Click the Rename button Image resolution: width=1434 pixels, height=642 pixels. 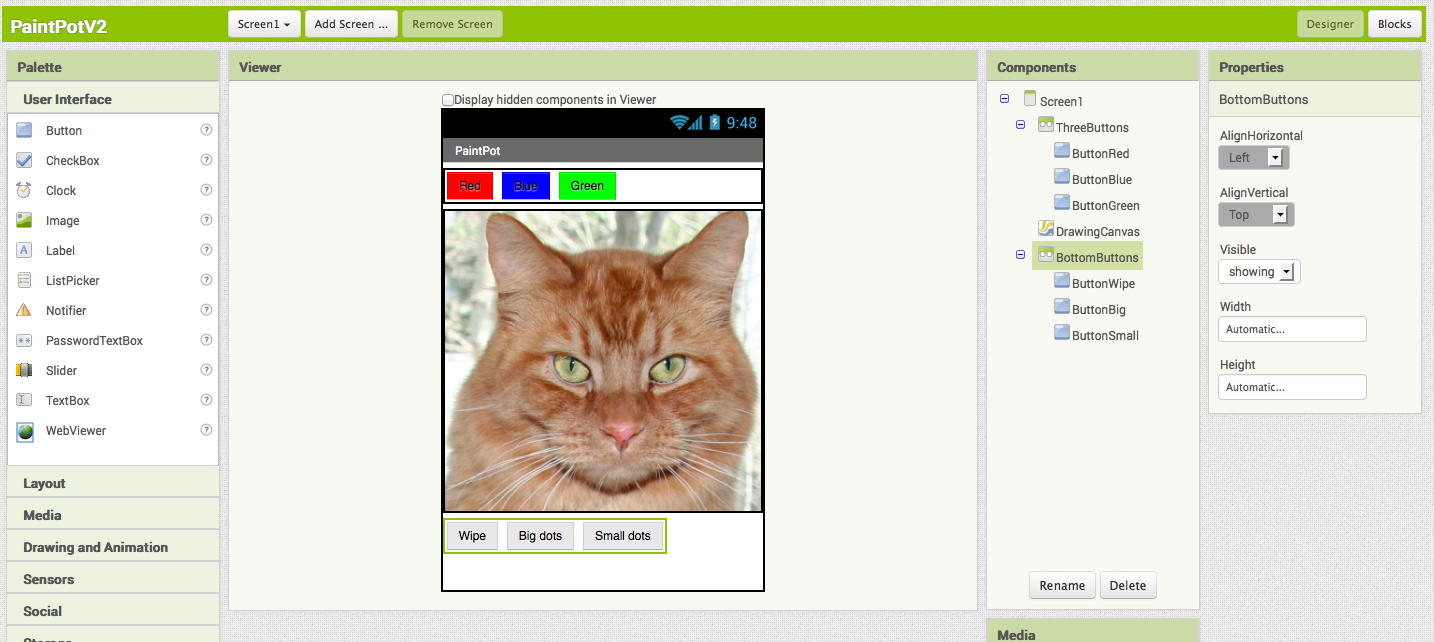(x=1061, y=586)
